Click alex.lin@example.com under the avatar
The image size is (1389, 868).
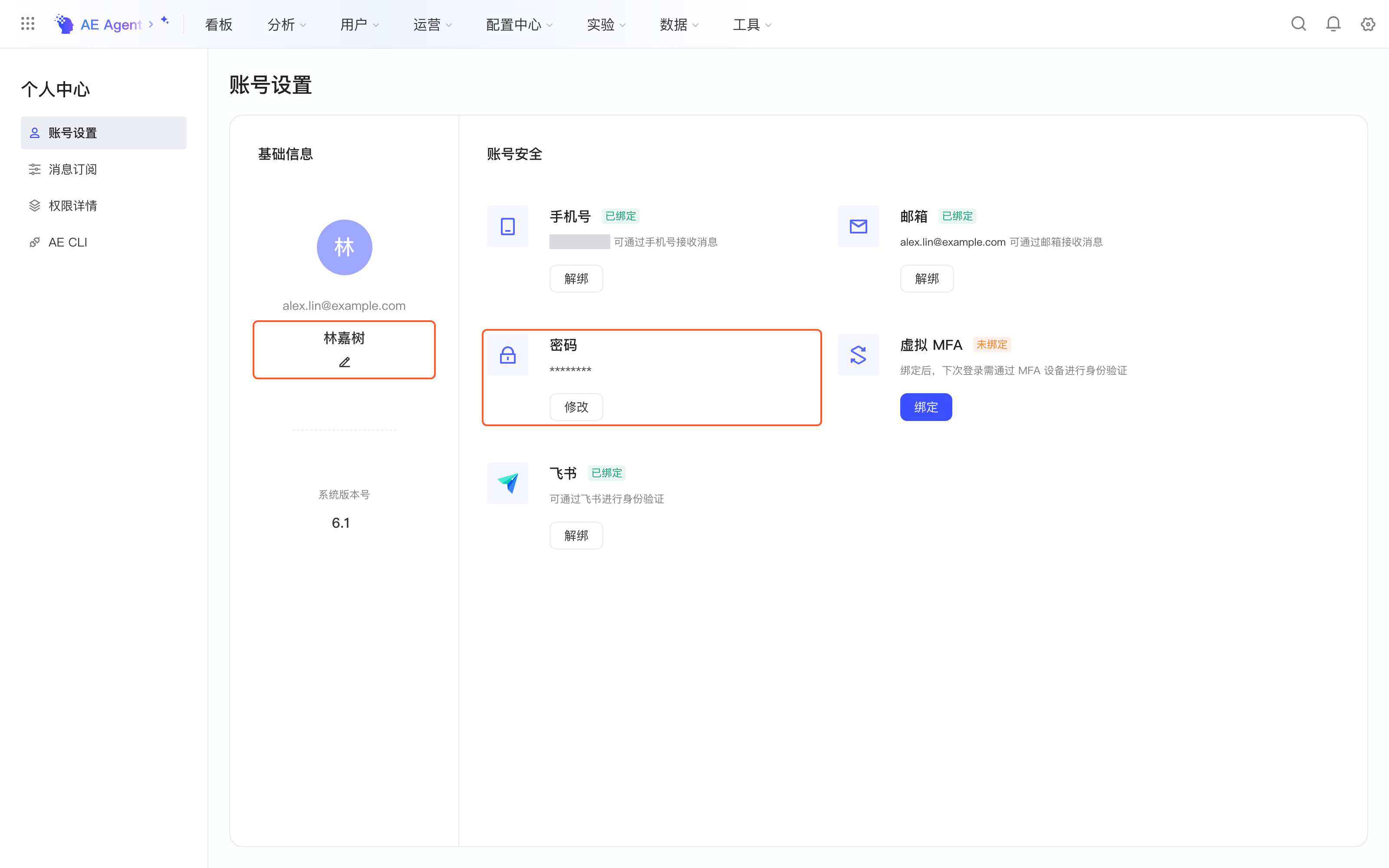(x=344, y=306)
